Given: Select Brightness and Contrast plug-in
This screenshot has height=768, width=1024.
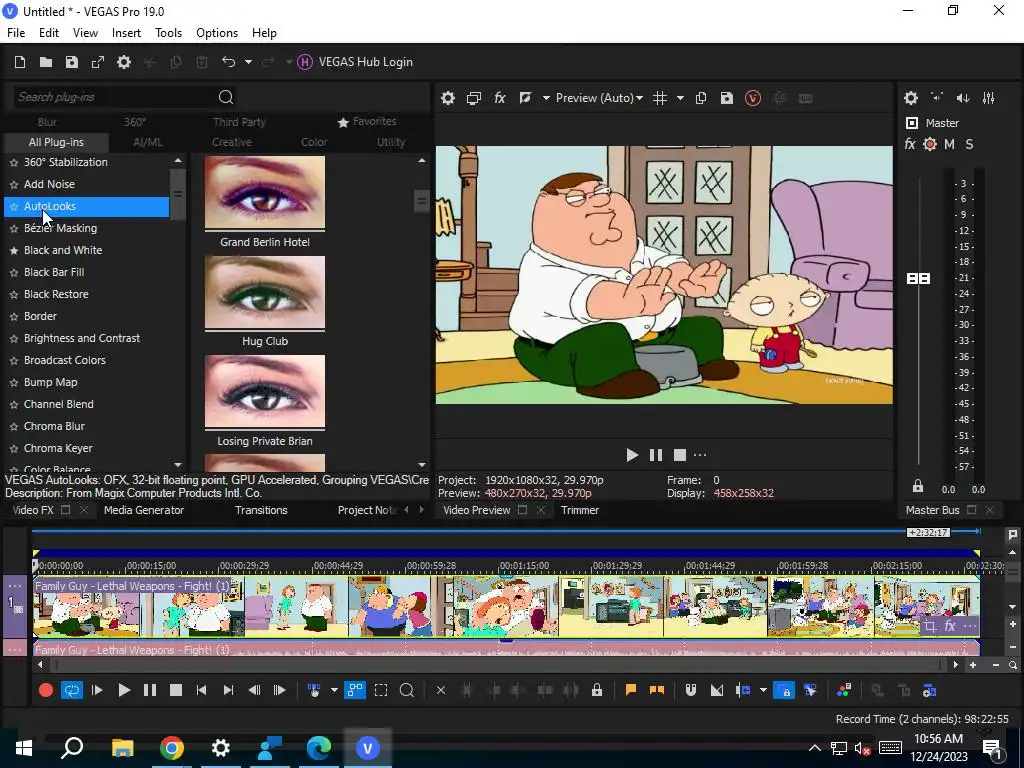Looking at the screenshot, I should (82, 338).
